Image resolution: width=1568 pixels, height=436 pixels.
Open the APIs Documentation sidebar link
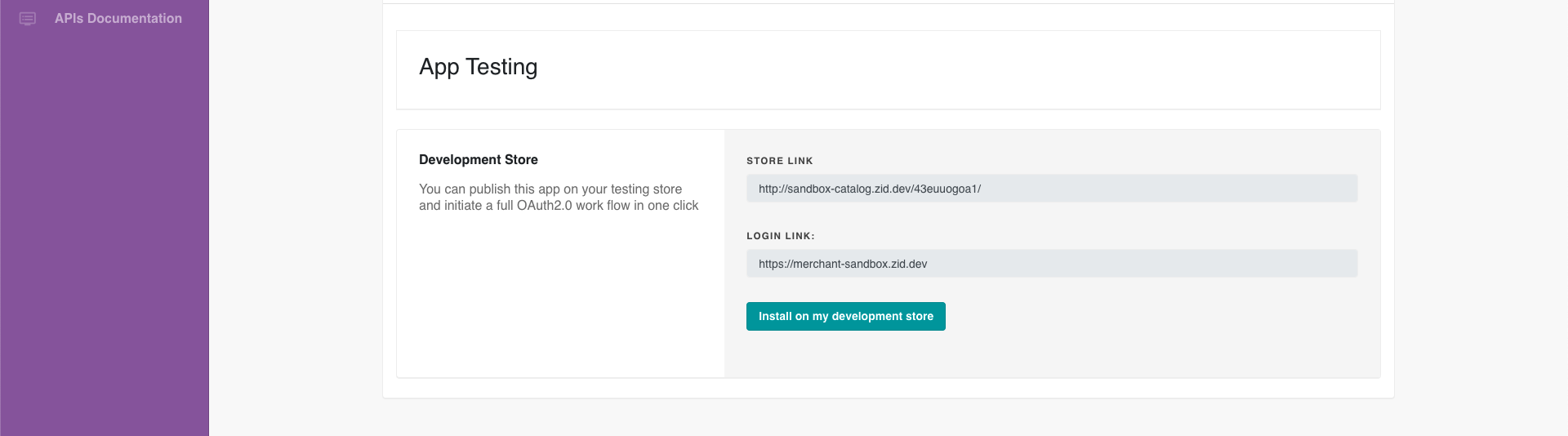tap(118, 18)
